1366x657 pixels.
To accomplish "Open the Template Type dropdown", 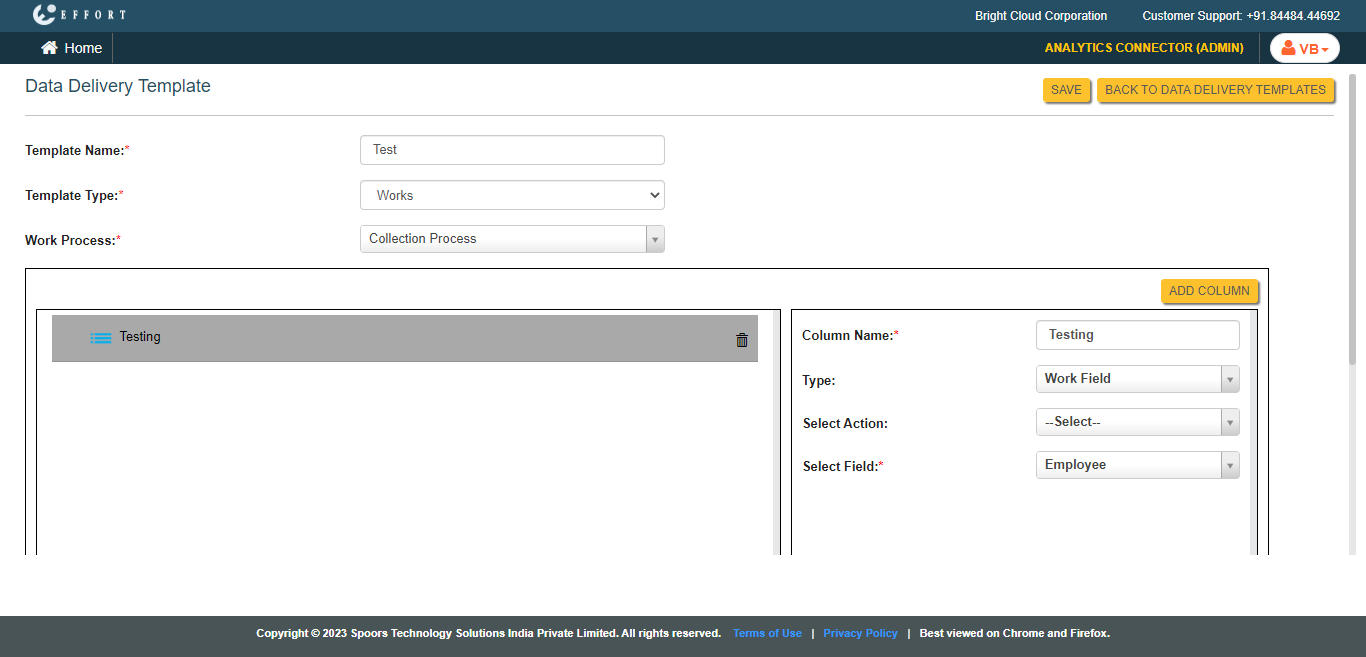I will (x=512, y=195).
